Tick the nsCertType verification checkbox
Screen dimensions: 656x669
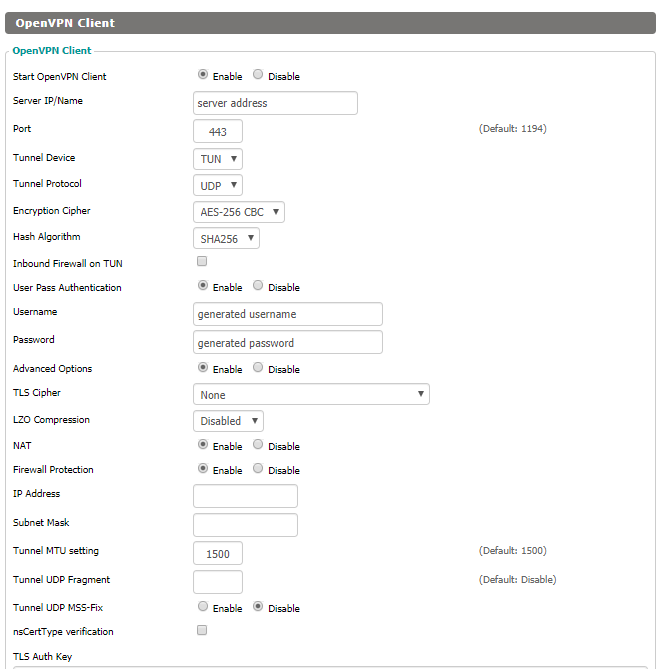(x=202, y=630)
